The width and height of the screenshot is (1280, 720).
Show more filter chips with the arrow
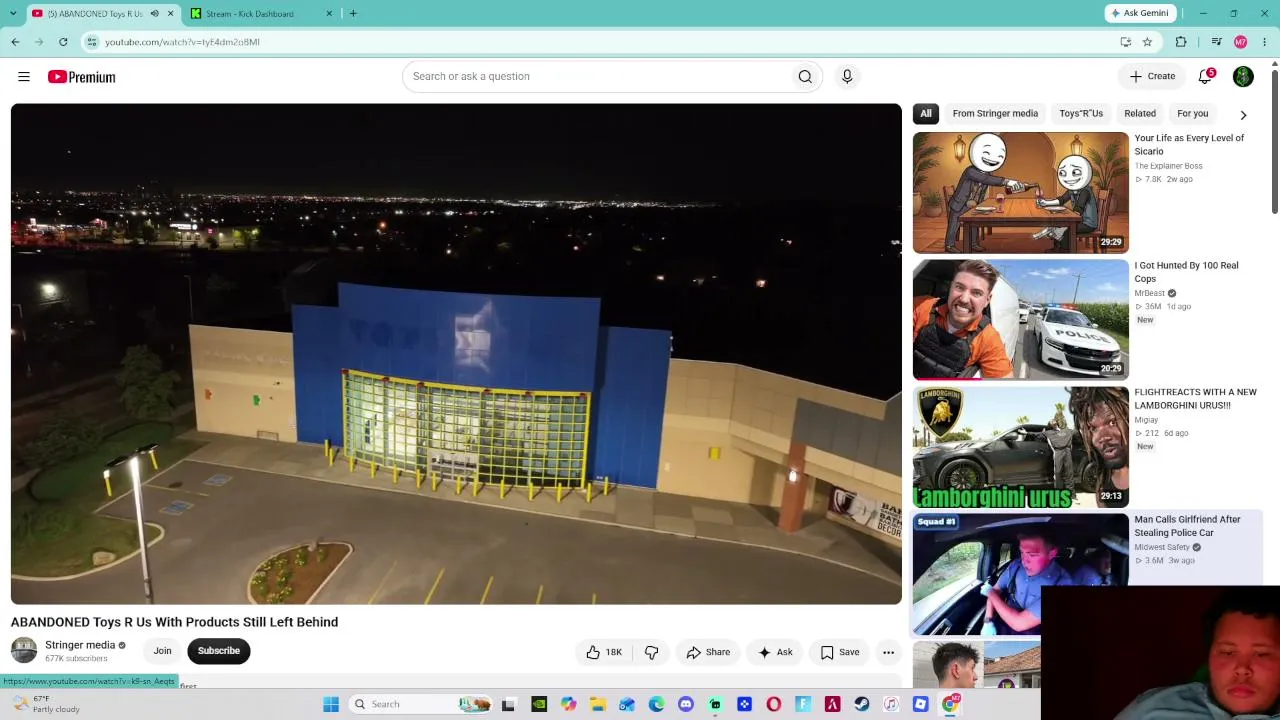1243,114
